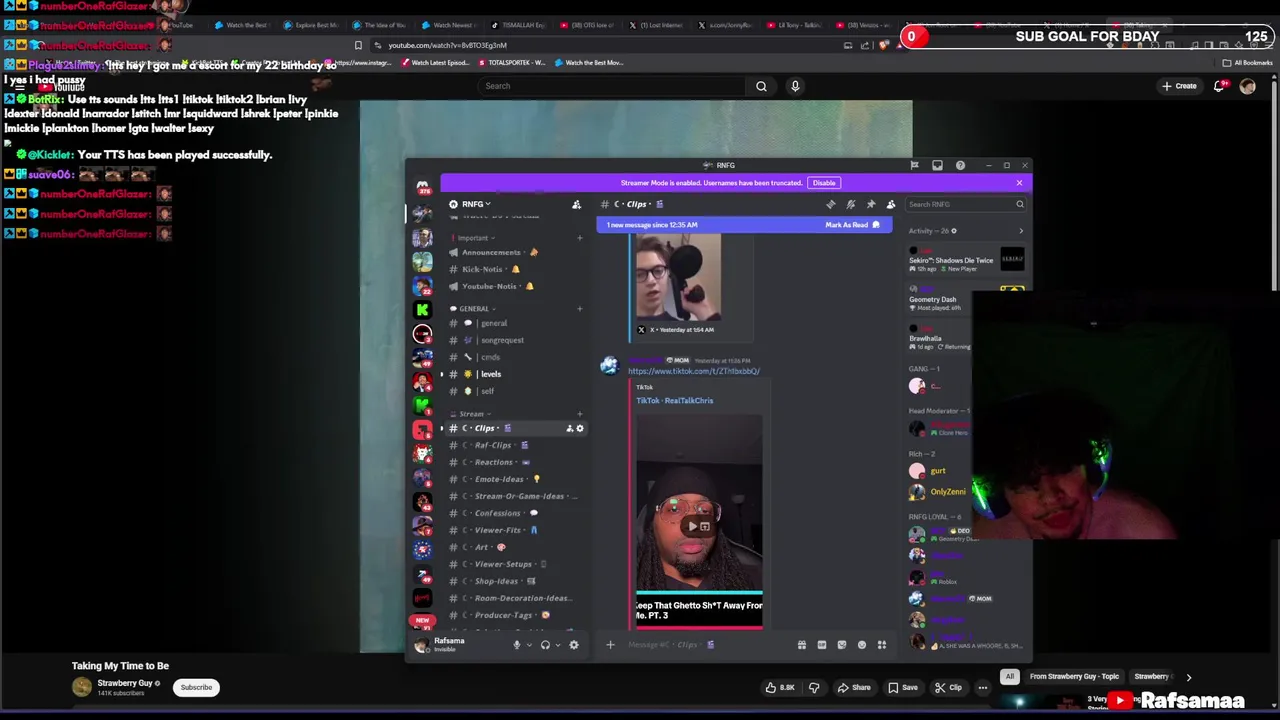Expand headphone output options arrow
The image size is (1280, 720).
[557, 645]
